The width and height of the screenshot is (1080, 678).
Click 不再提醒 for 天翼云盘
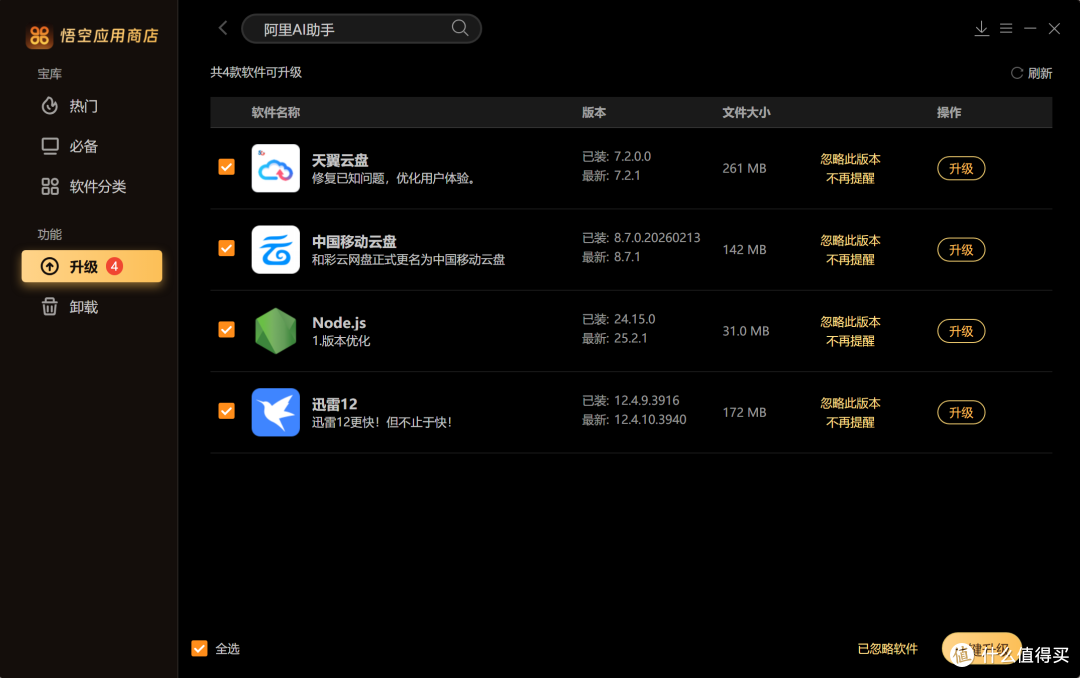click(x=850, y=178)
